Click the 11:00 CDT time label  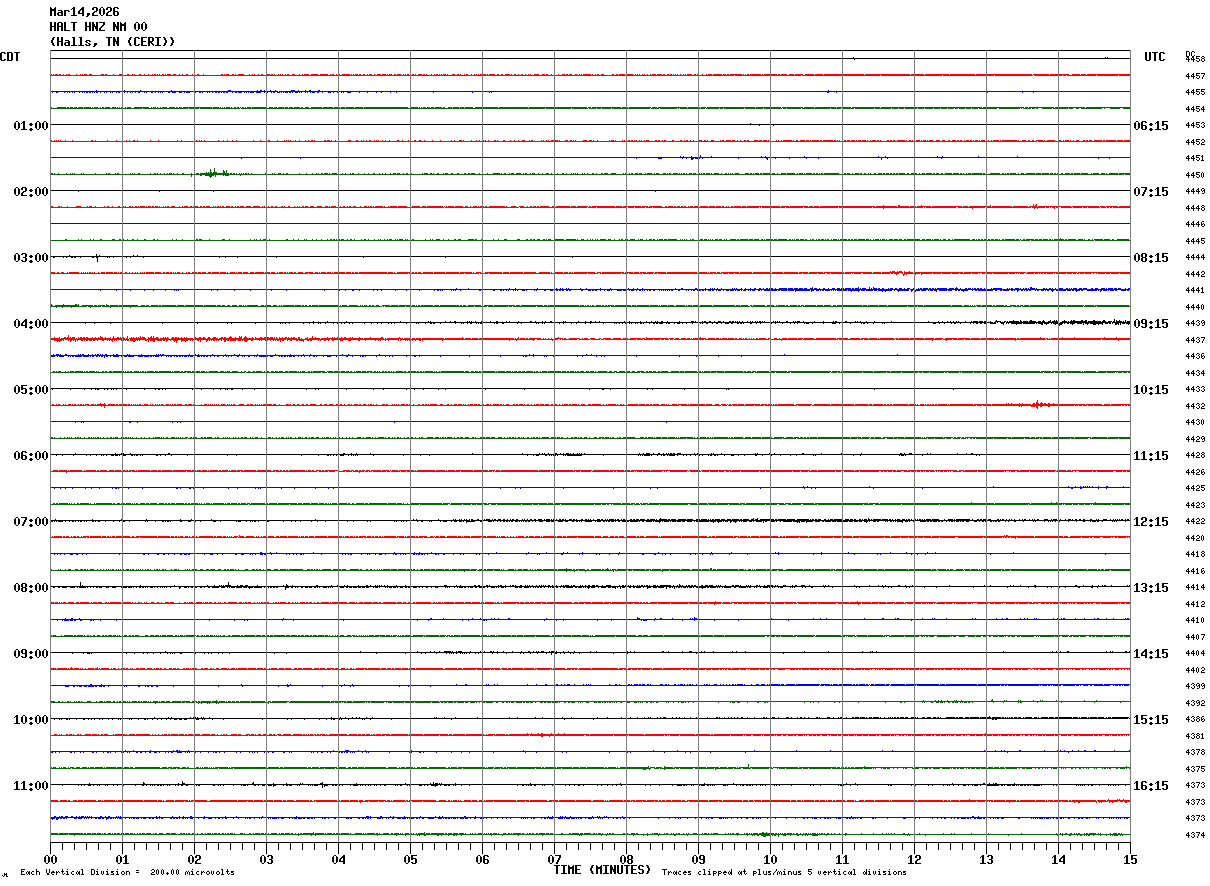click(31, 785)
